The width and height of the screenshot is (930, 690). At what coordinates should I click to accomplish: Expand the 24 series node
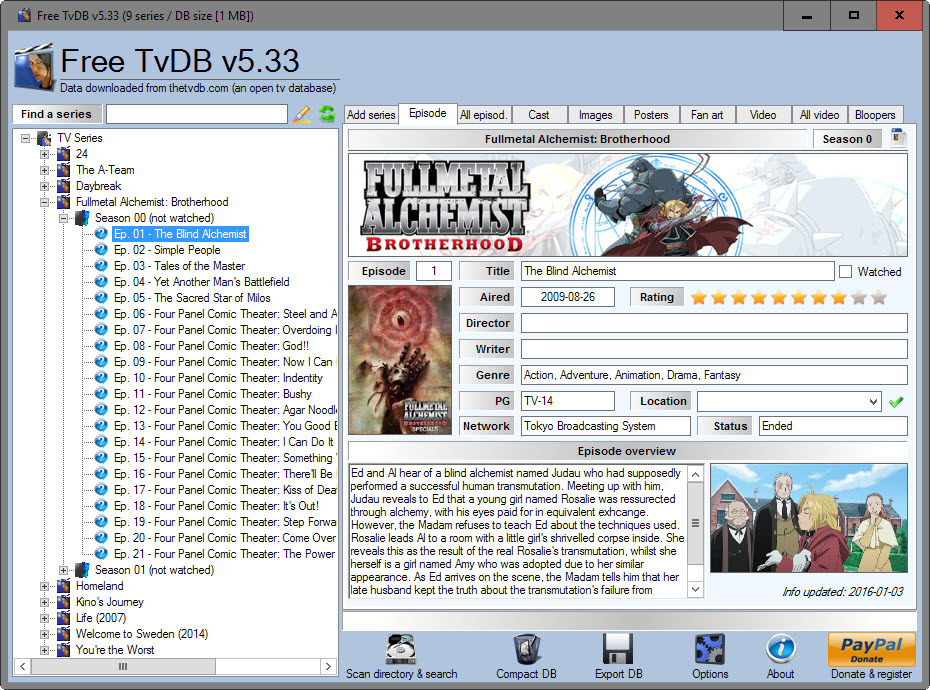click(x=44, y=154)
